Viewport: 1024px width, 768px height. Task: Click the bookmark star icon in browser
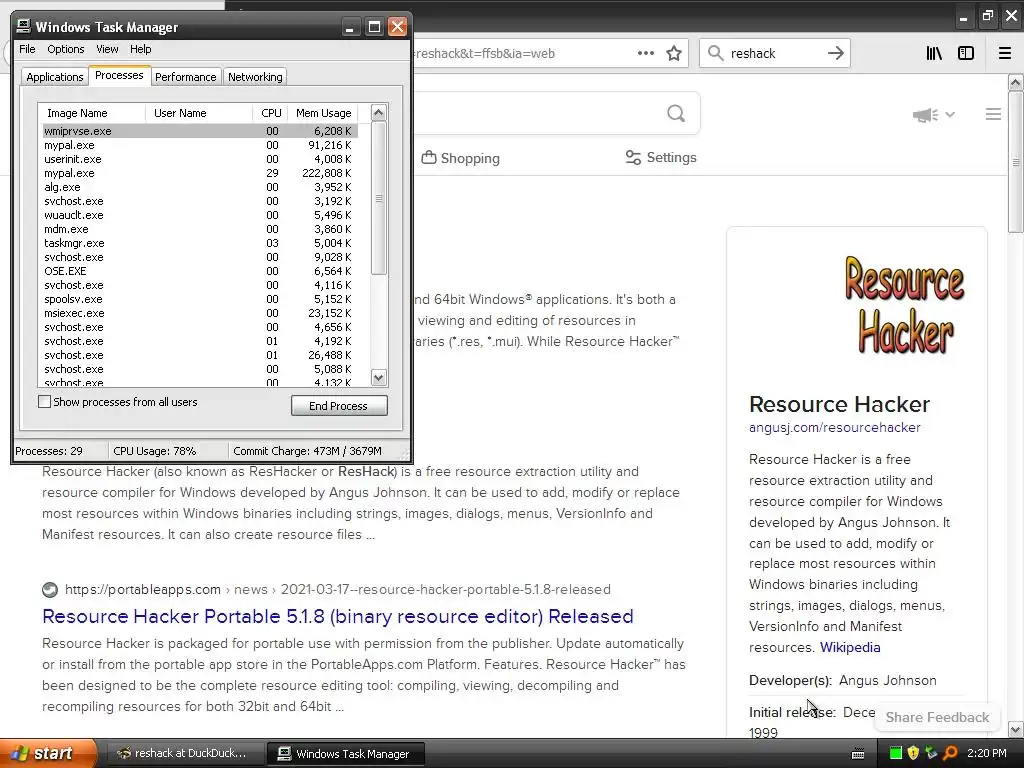(x=674, y=54)
